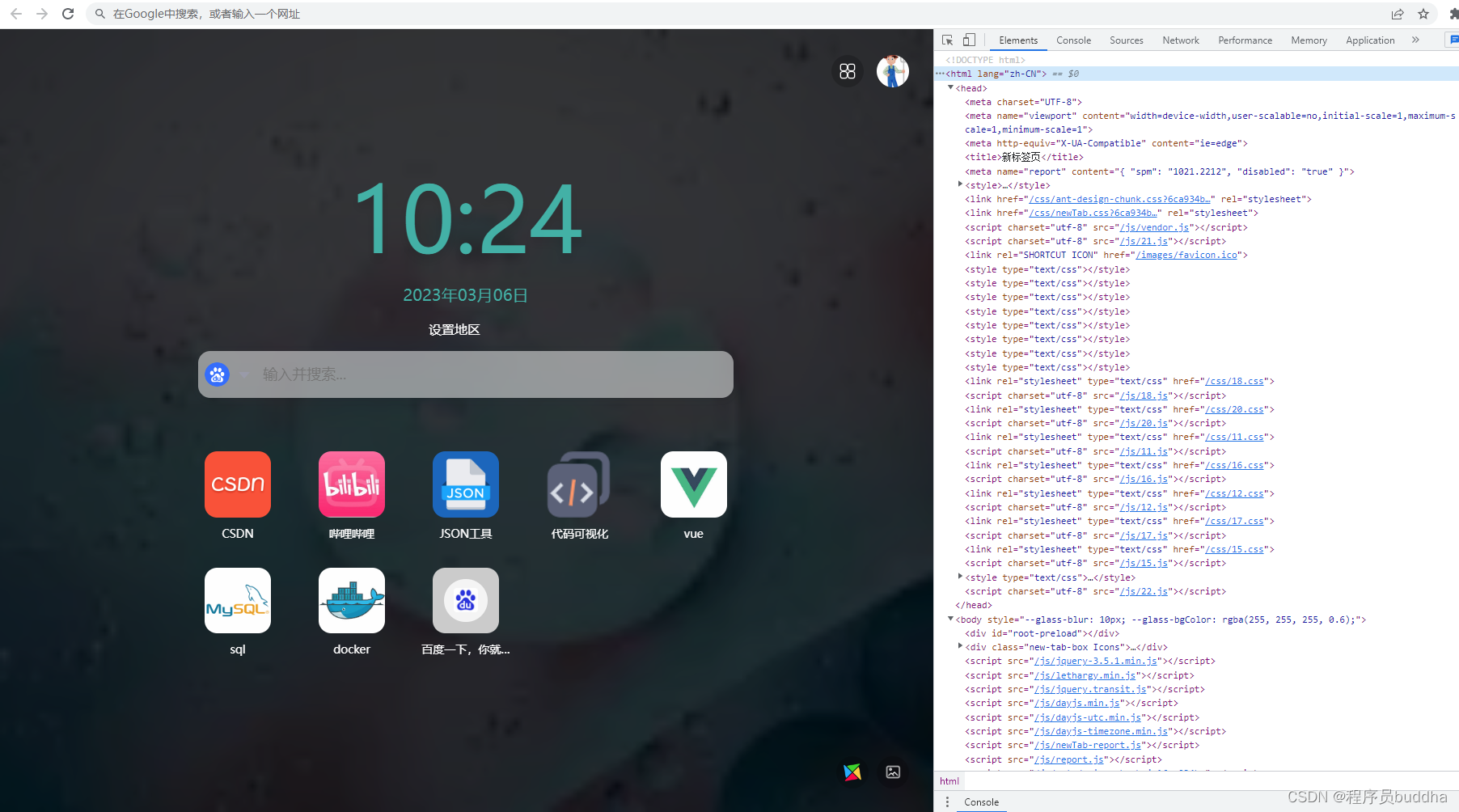The height and width of the screenshot is (812, 1459).
Task: Select the meta charset UTF-8 node
Action: pos(1023,103)
